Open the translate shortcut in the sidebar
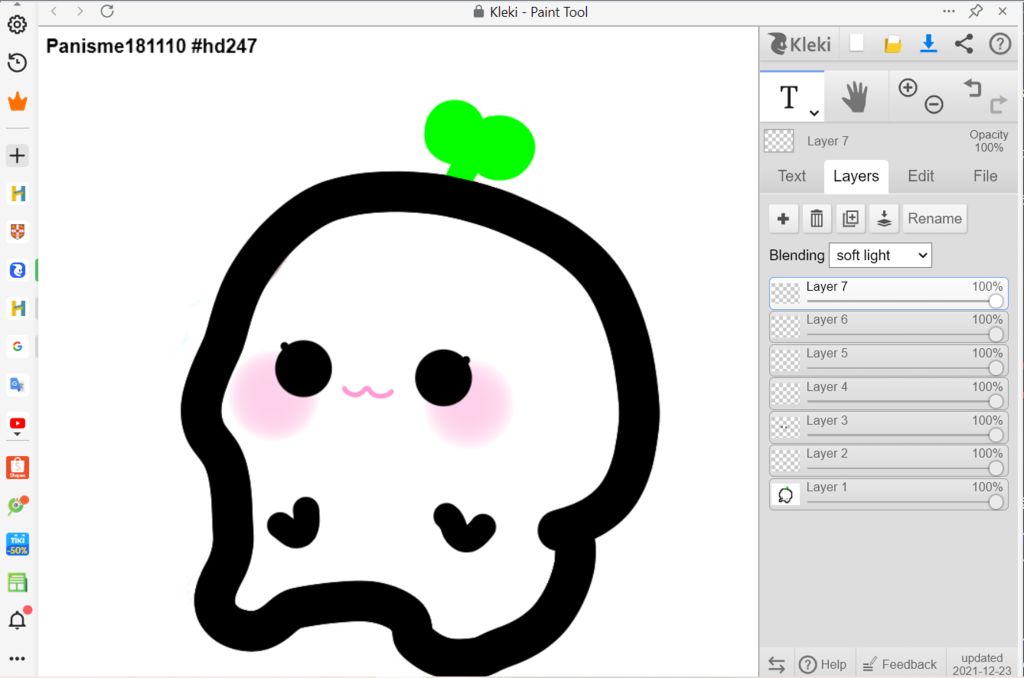Screen dimensions: 1024x678 pos(17,385)
